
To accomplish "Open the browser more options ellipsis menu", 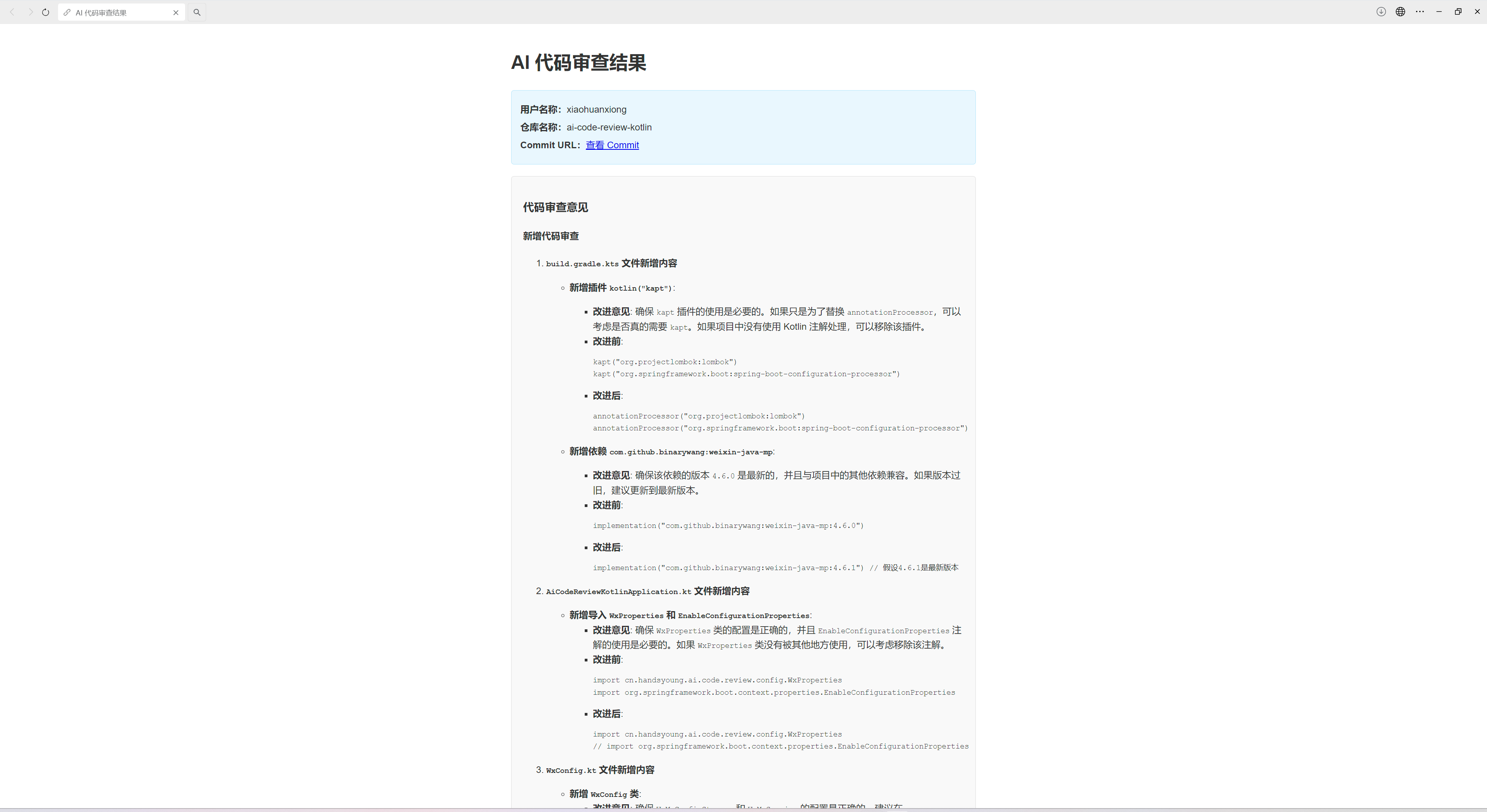I will [x=1420, y=12].
